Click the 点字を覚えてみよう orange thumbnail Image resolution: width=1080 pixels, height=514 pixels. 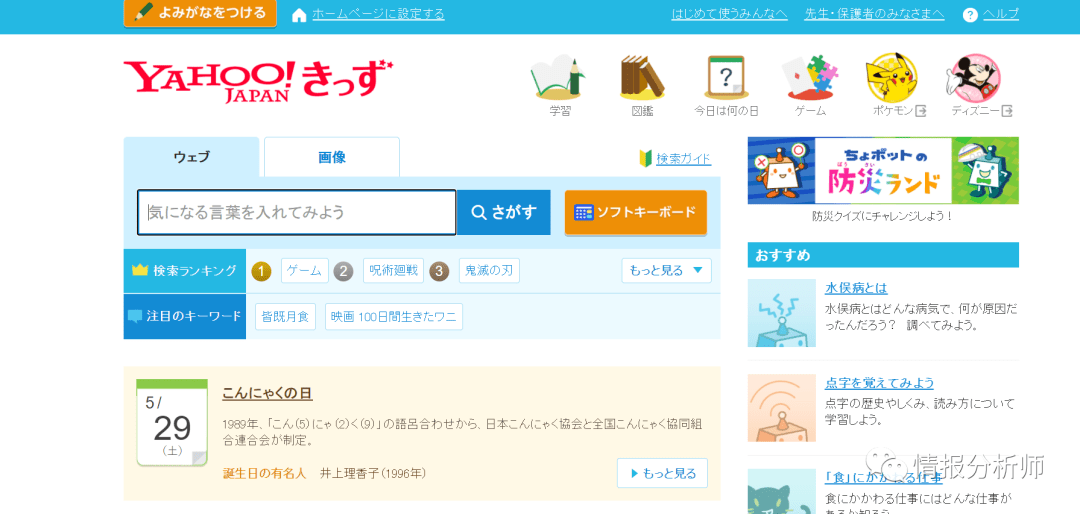[782, 408]
